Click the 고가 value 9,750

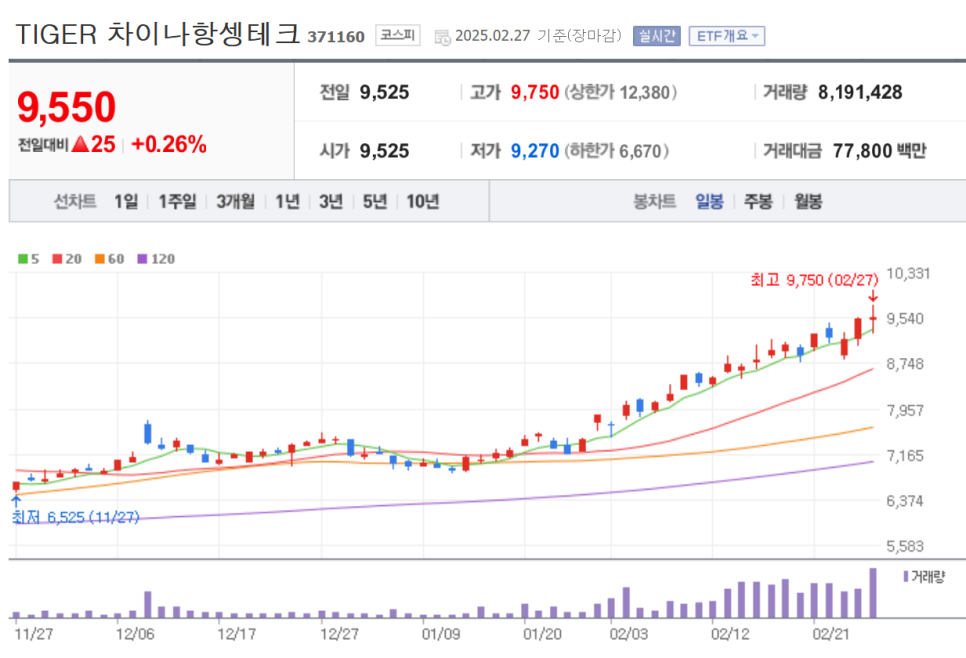tap(535, 92)
